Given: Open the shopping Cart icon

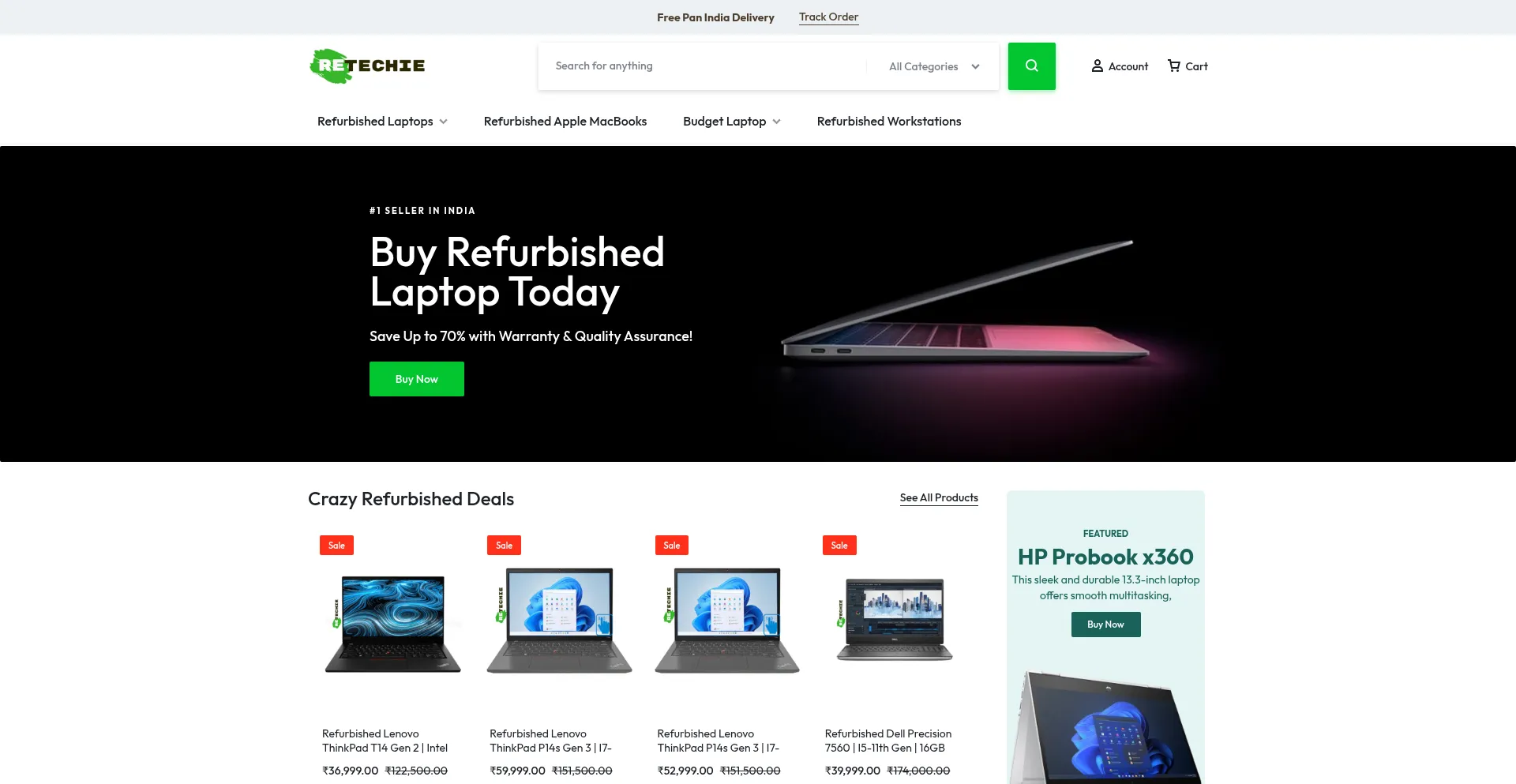Looking at the screenshot, I should coord(1174,66).
